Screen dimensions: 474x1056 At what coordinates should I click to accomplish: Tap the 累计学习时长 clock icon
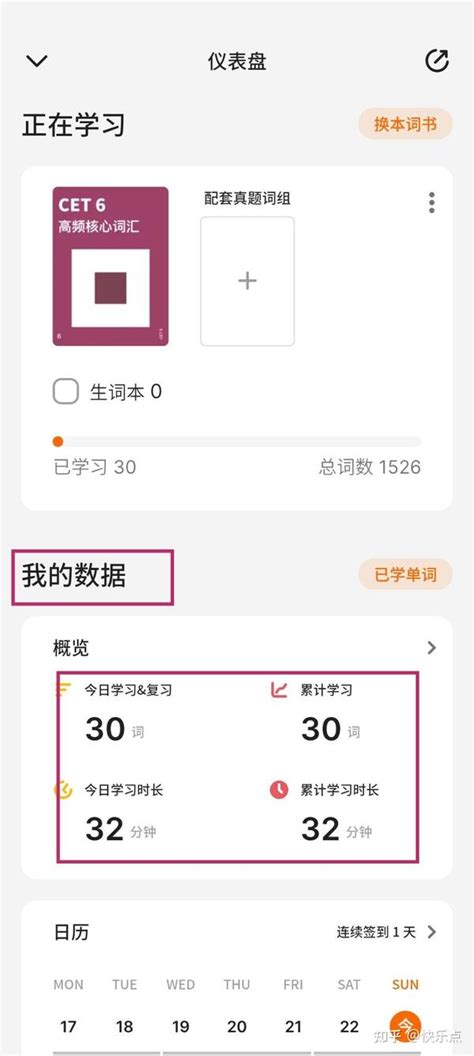click(x=279, y=789)
